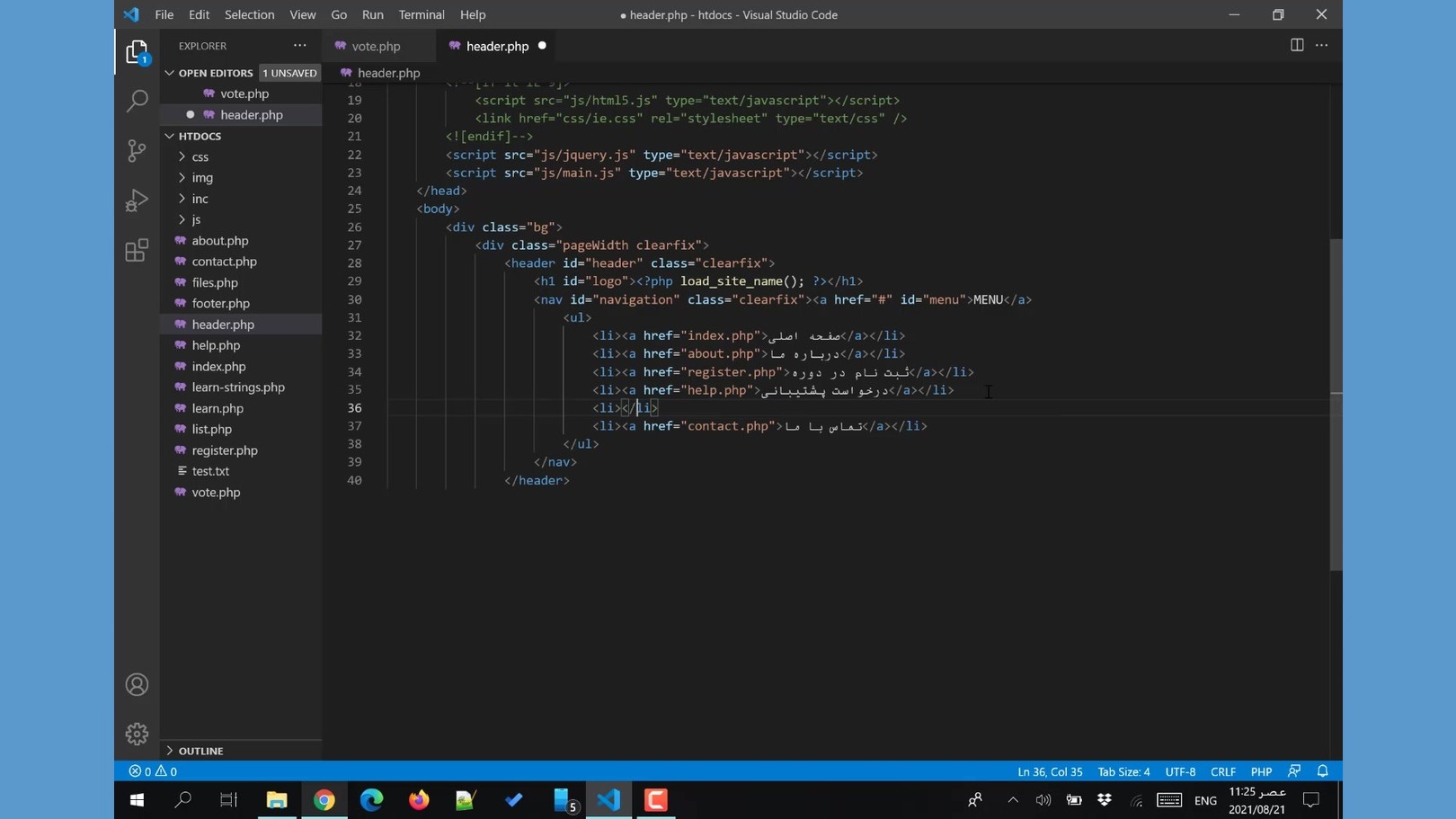
Task: Switch ENG input language in taskbar
Action: [1205, 800]
